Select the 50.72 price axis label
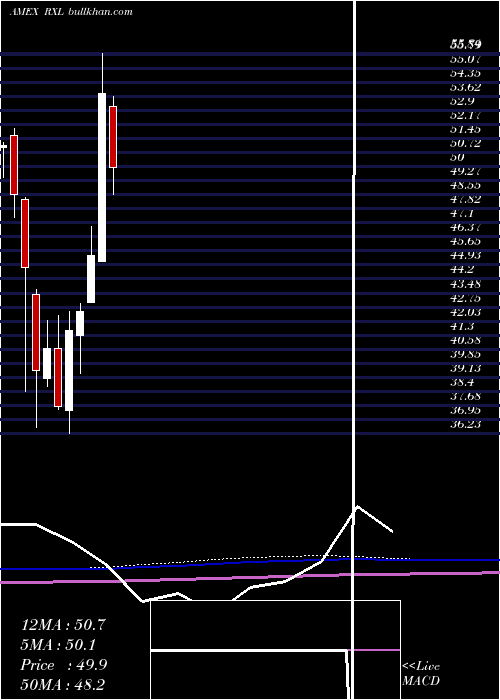The width and height of the screenshot is (500, 700). coord(466,143)
